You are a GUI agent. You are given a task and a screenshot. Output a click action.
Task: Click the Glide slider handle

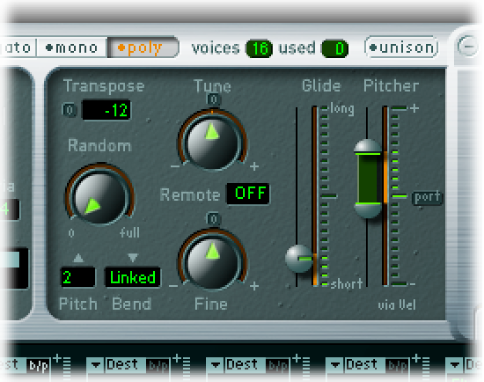tap(299, 259)
